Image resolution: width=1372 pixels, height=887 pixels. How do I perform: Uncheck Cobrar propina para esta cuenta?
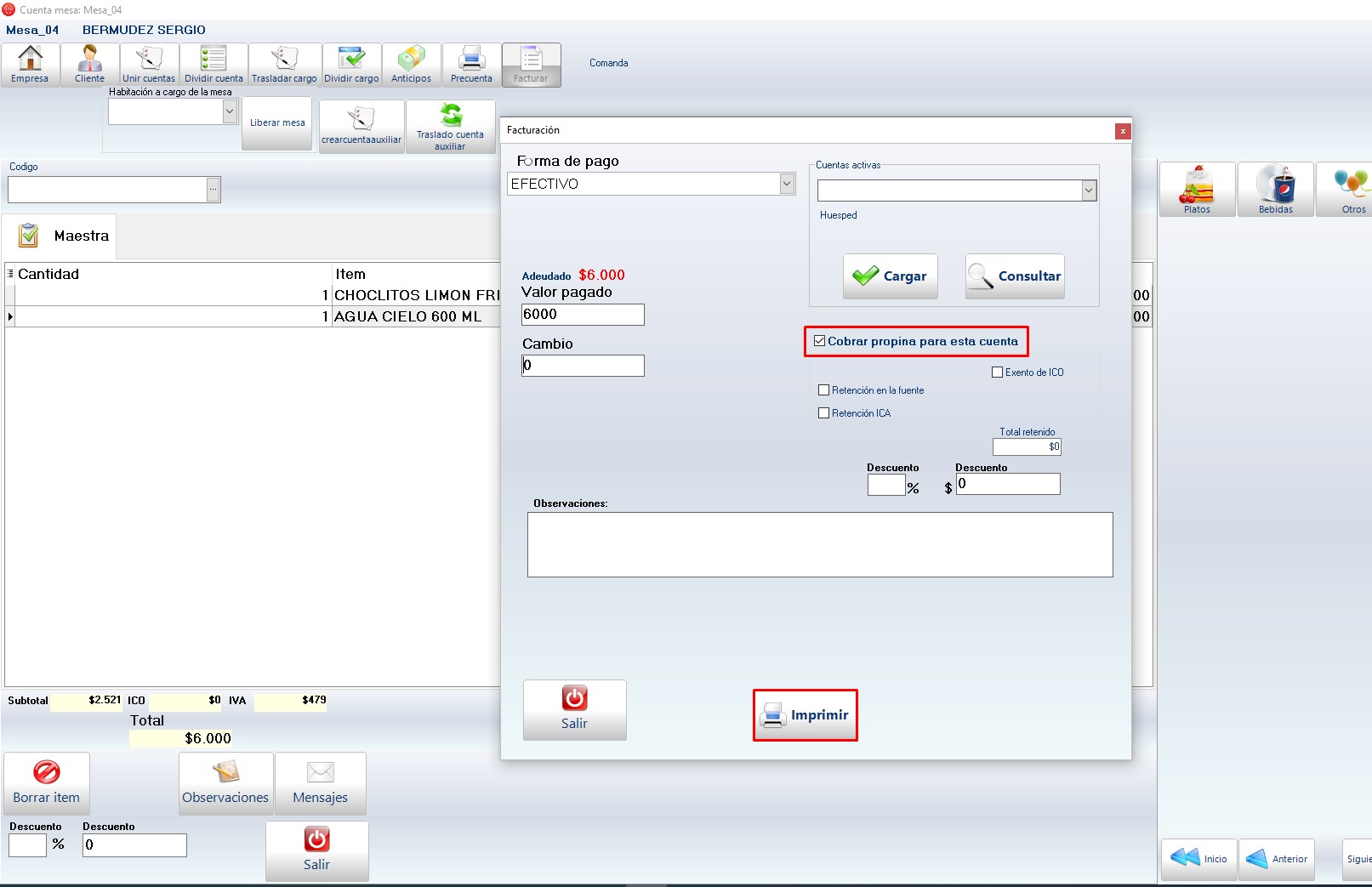tap(820, 341)
